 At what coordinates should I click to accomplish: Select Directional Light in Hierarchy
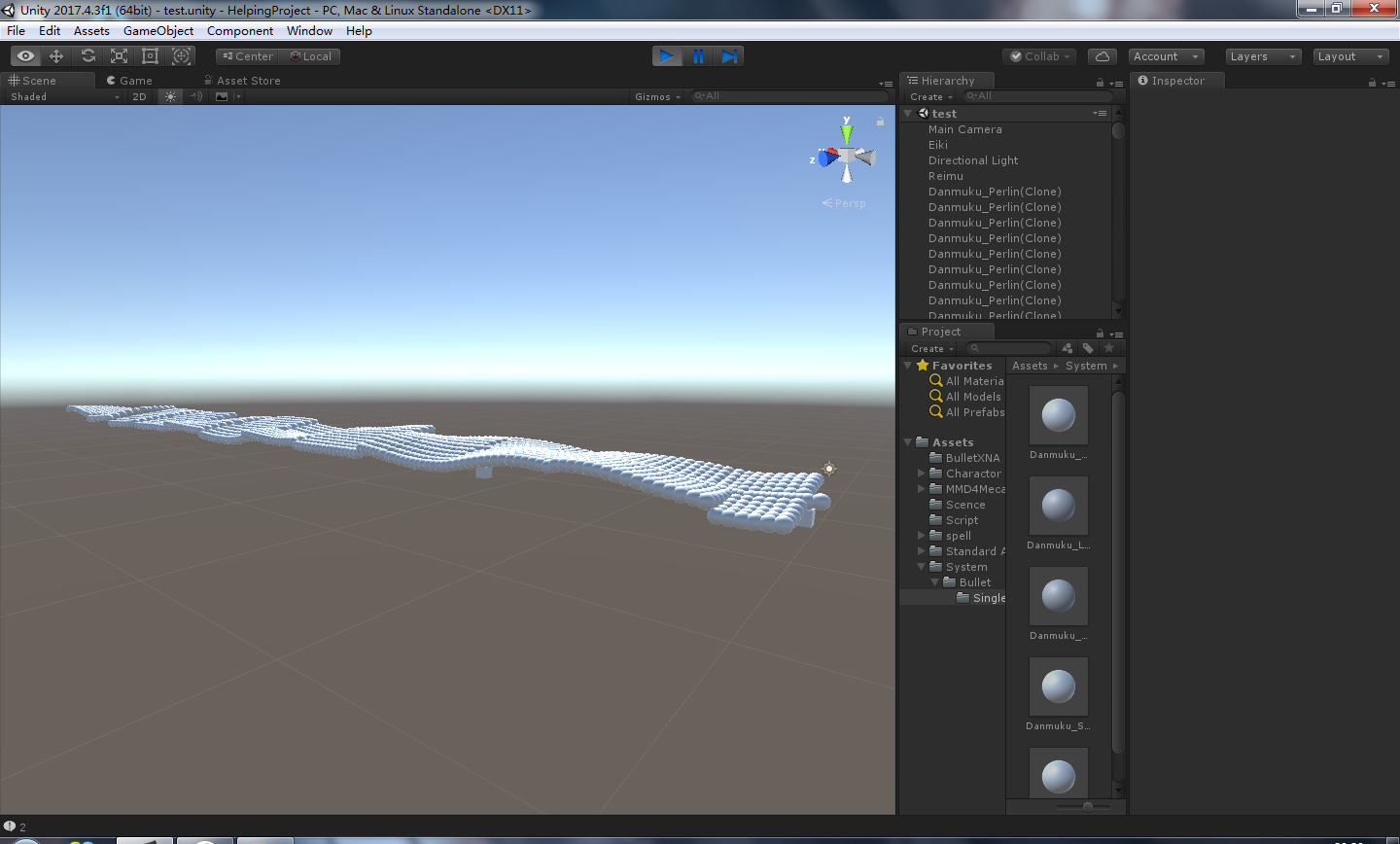tap(972, 160)
